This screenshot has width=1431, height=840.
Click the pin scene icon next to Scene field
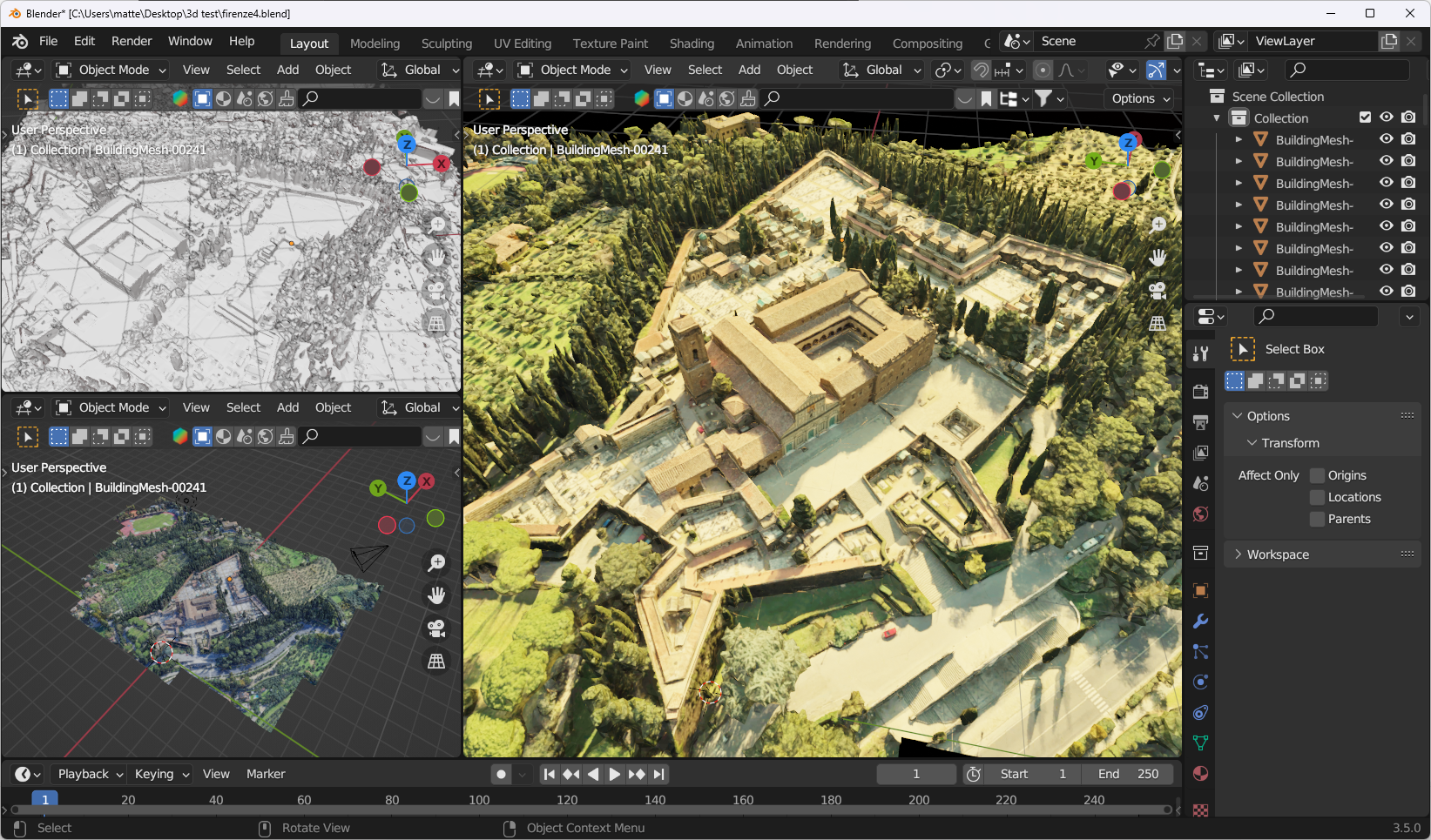tap(1152, 41)
